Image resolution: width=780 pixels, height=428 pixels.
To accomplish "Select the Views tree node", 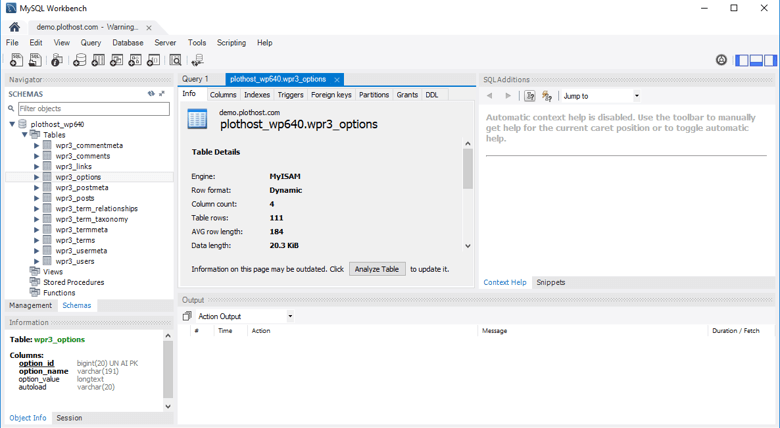I will [53, 272].
